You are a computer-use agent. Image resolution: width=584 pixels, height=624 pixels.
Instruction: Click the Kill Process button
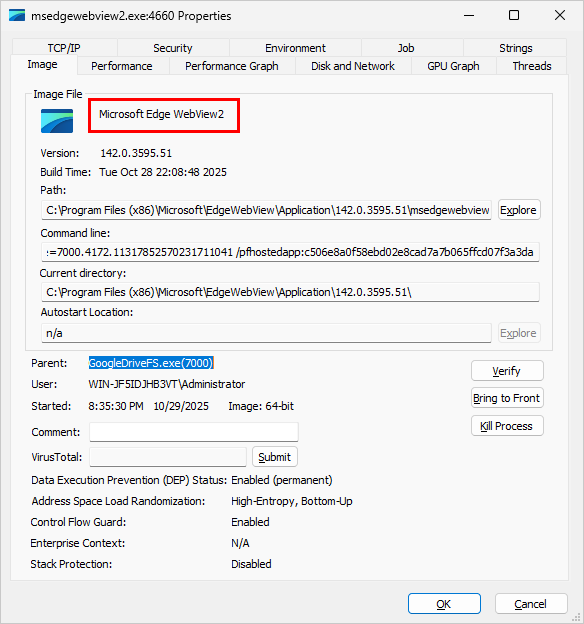click(x=507, y=426)
